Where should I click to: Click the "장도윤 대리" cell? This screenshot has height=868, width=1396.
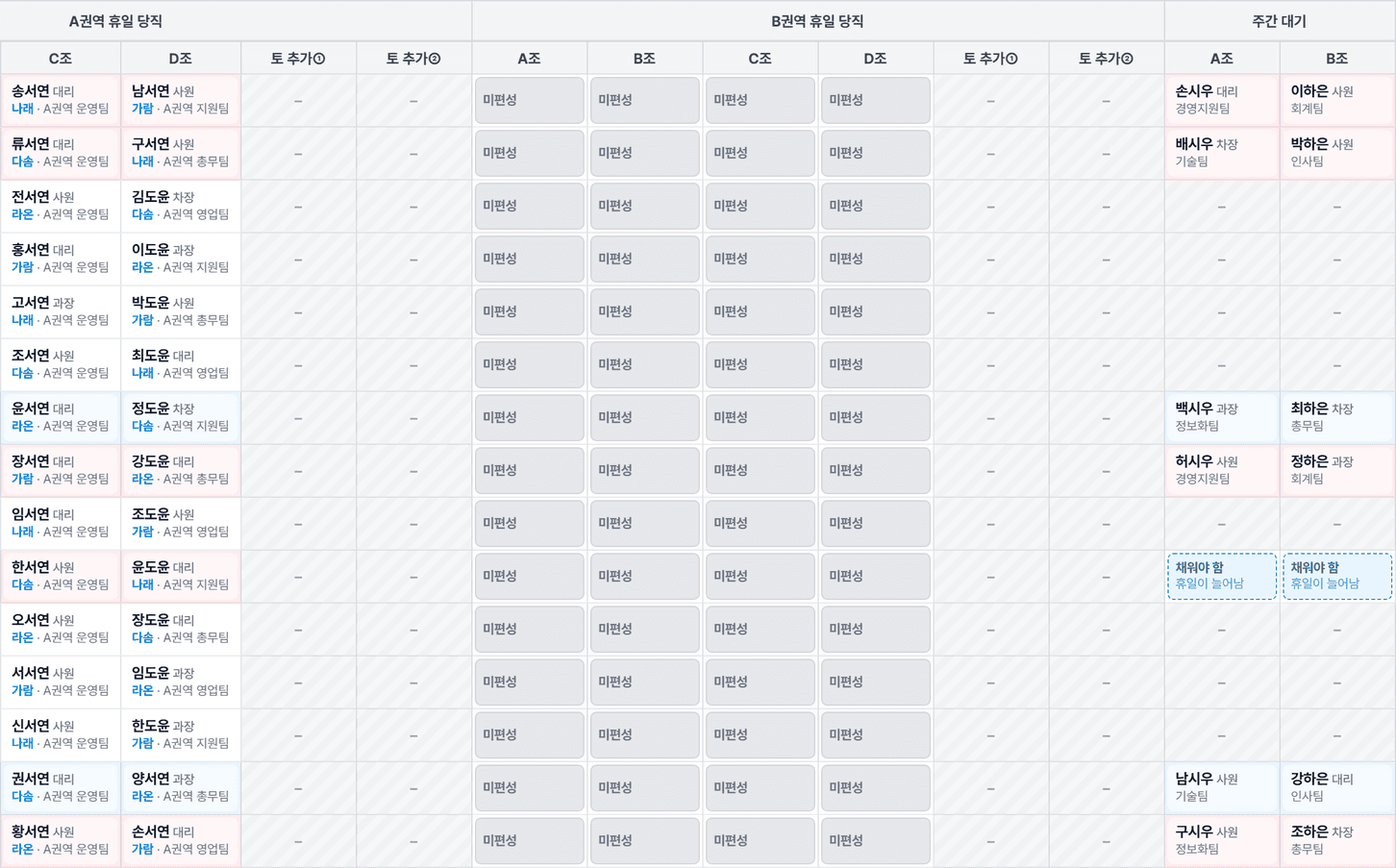click(x=181, y=629)
